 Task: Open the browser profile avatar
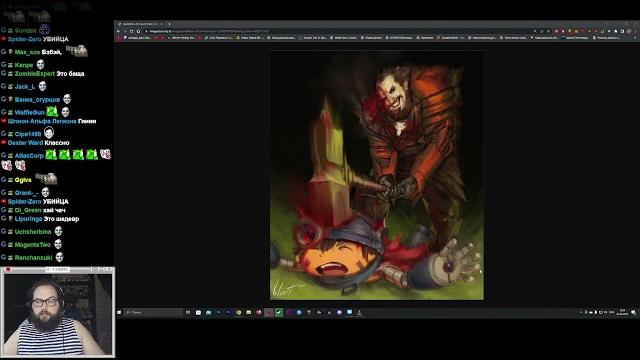click(x=629, y=31)
